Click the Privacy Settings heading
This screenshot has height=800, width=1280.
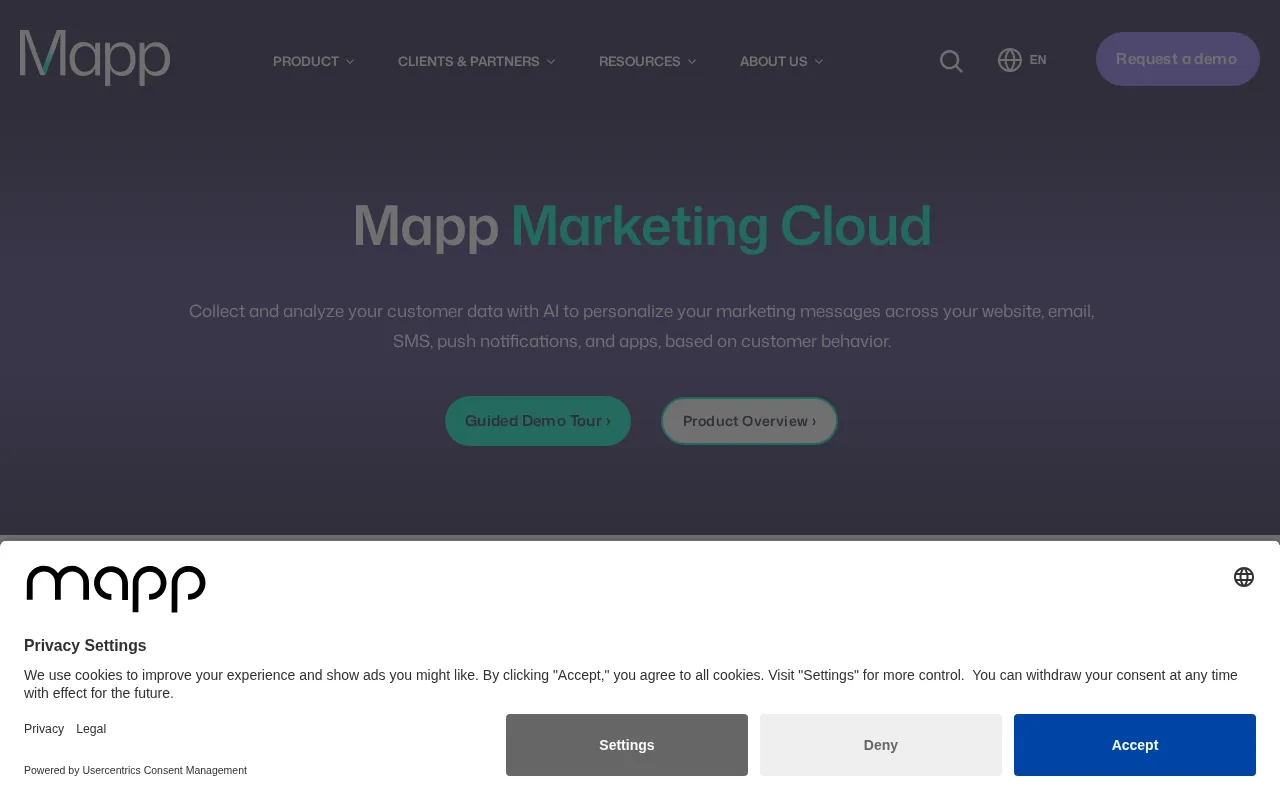coord(85,646)
